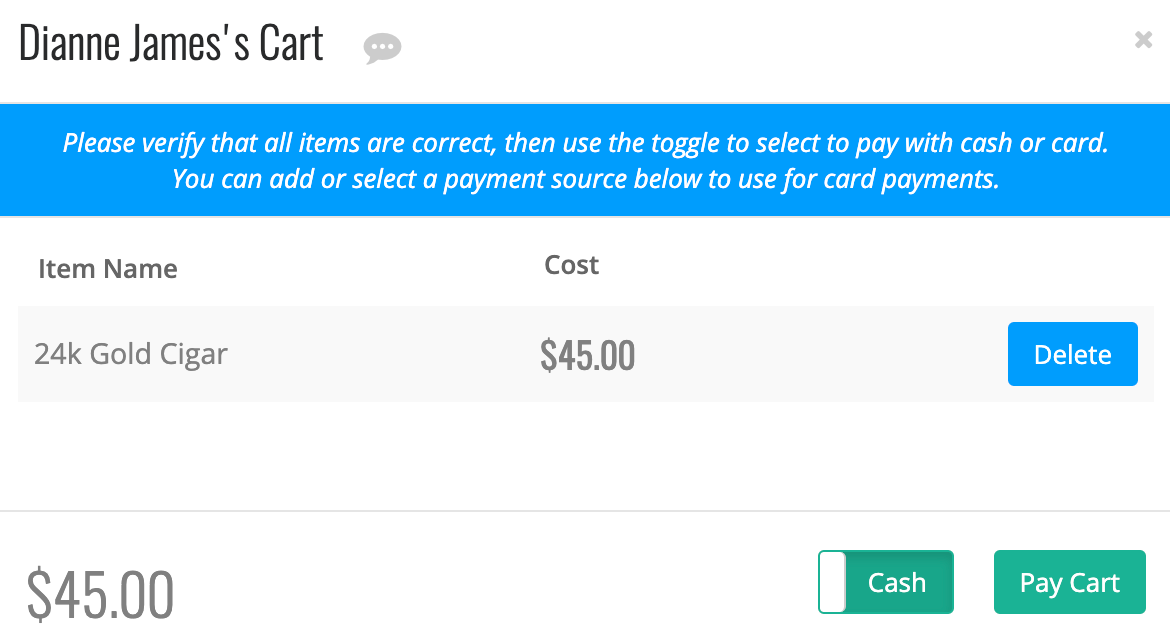
Task: Click the white handle of the Cash toggle
Action: tap(833, 582)
